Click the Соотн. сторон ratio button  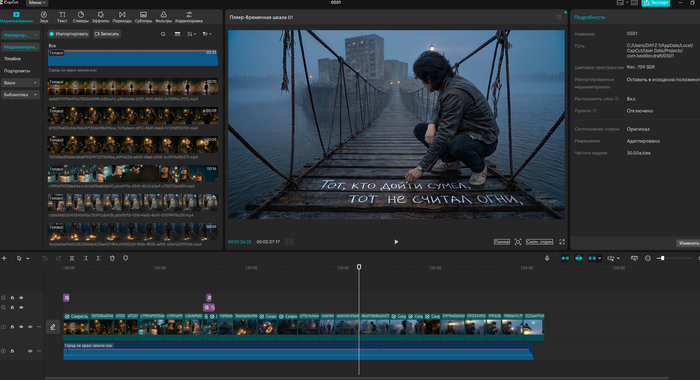pos(539,242)
